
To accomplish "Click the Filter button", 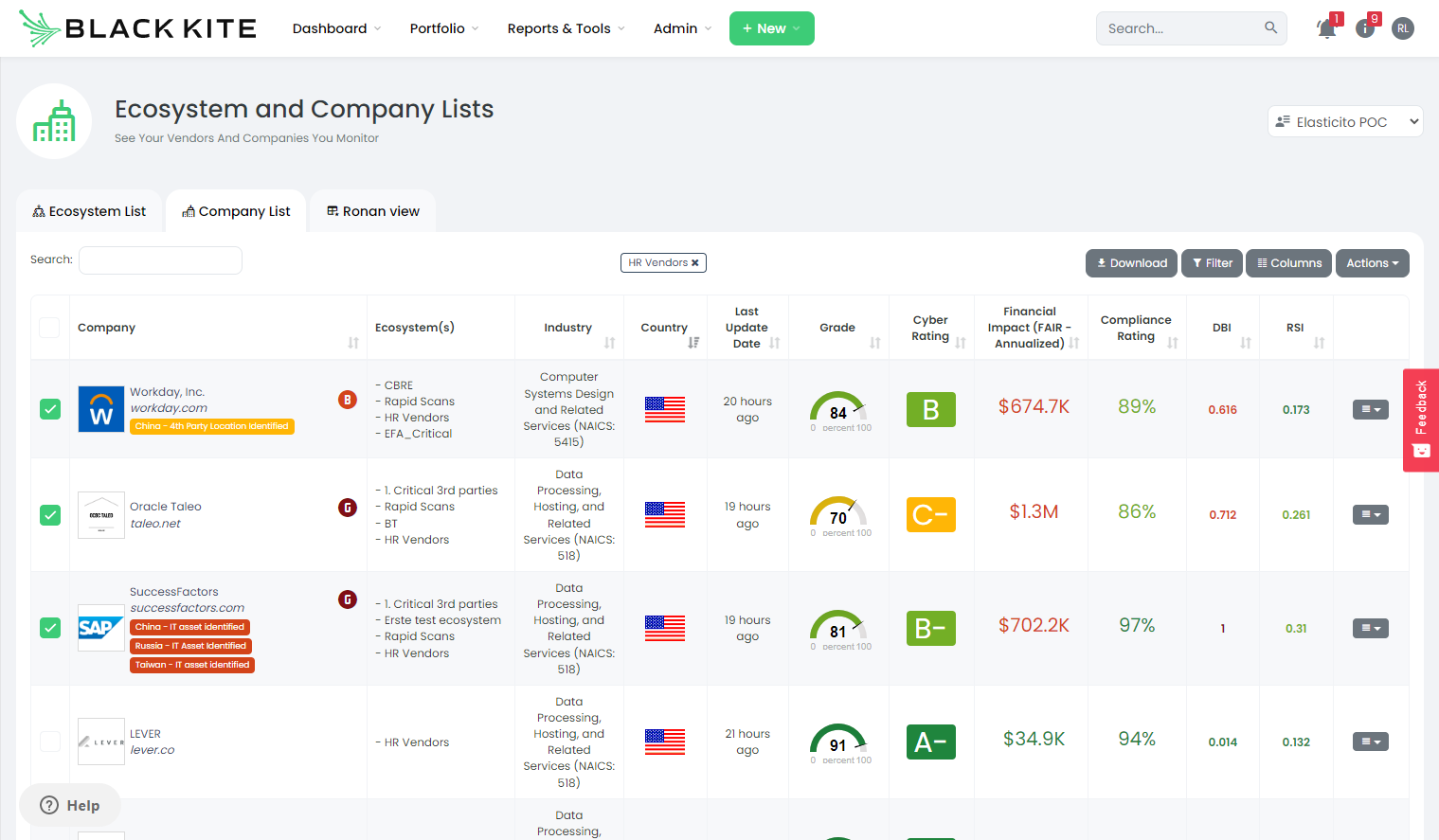I will pyautogui.click(x=1213, y=263).
